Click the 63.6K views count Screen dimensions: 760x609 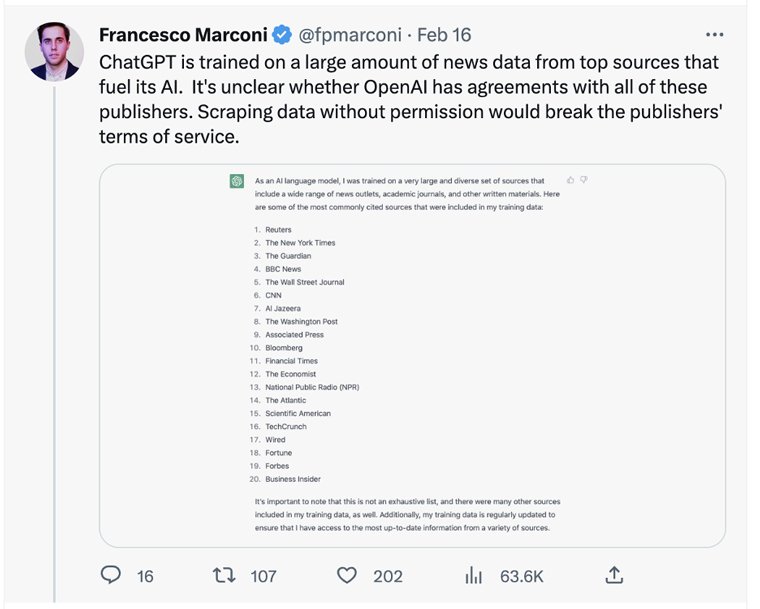[521, 576]
